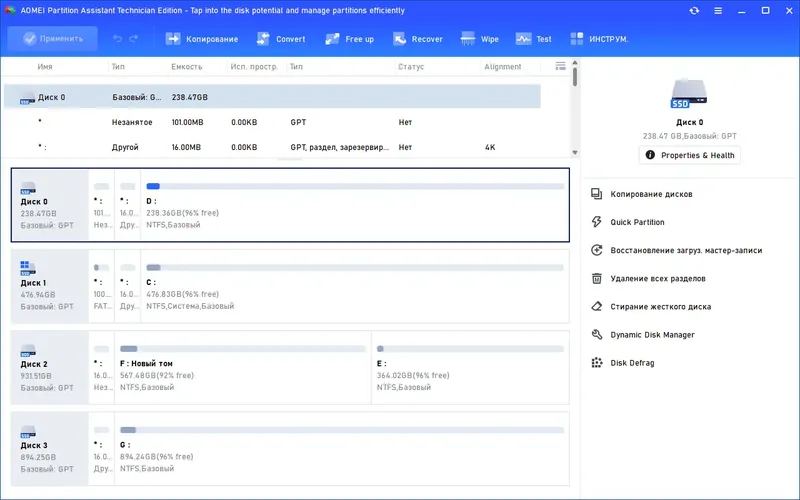Image resolution: width=800 pixels, height=500 pixels.
Task: Click the Quick Partition option
Action: (x=637, y=222)
